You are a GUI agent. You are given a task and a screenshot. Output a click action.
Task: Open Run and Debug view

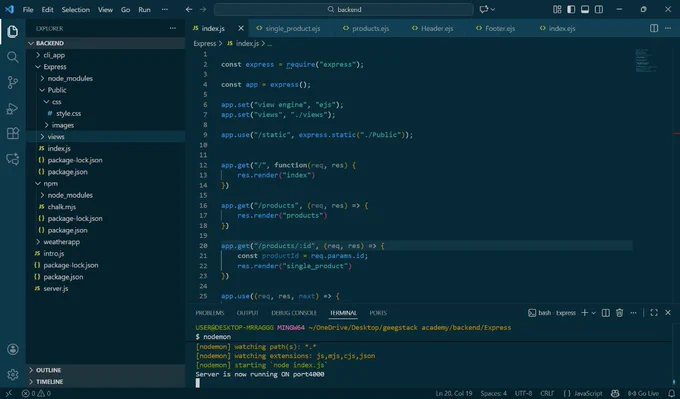click(13, 108)
